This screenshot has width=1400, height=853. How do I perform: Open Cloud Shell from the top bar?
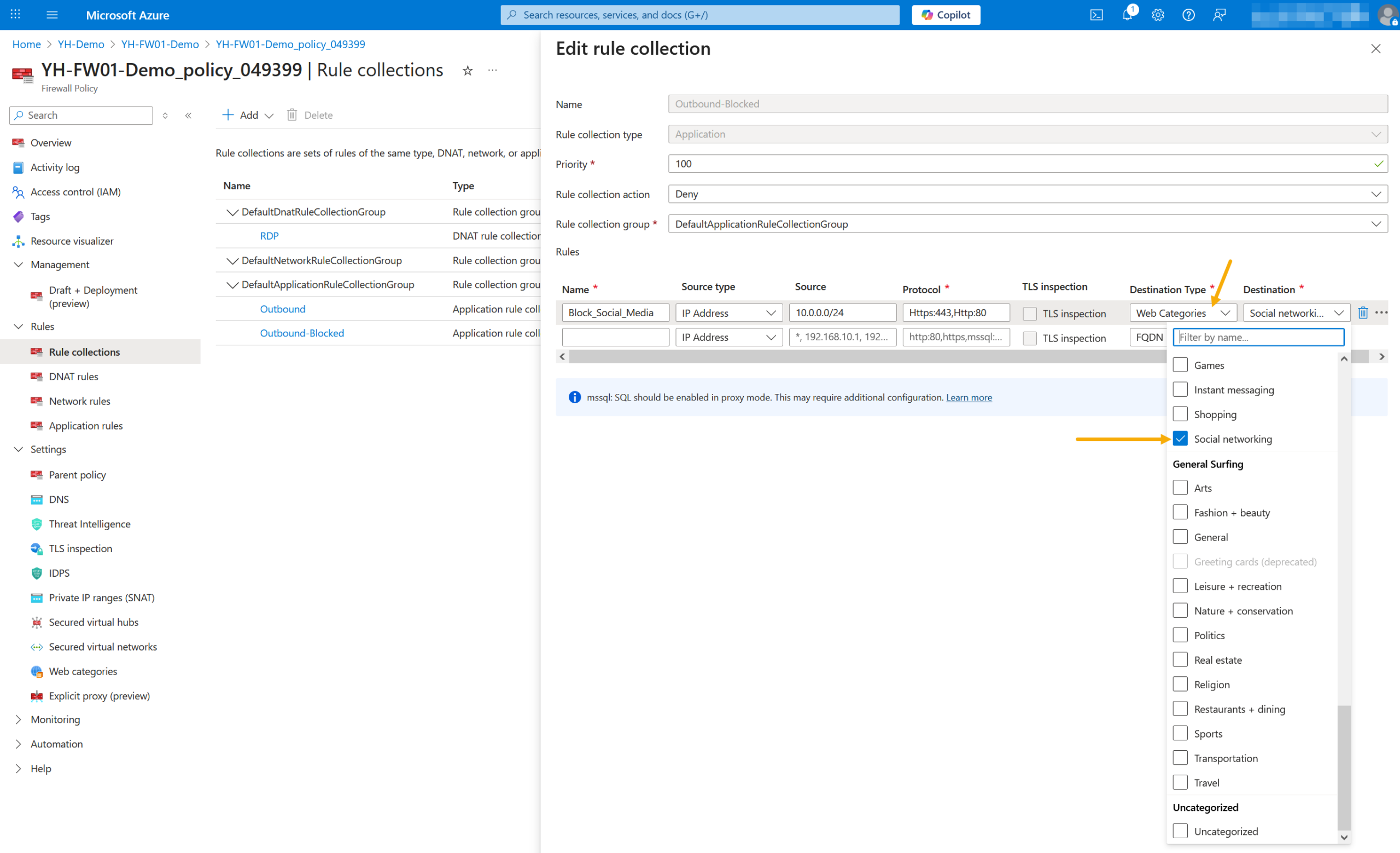pyautogui.click(x=1096, y=15)
